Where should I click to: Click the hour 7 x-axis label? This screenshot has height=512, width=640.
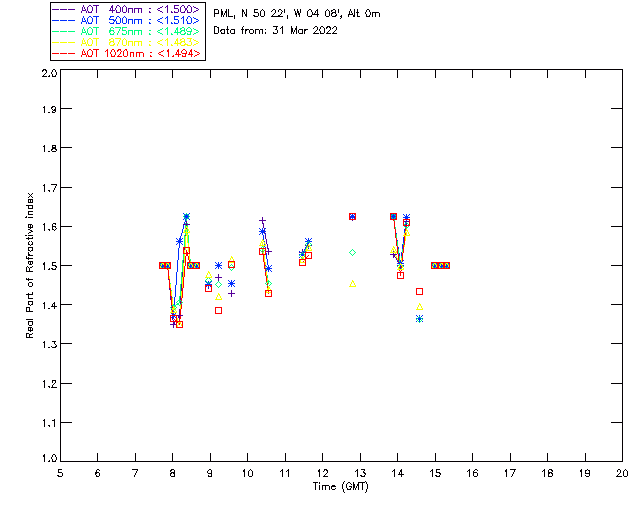click(x=135, y=473)
